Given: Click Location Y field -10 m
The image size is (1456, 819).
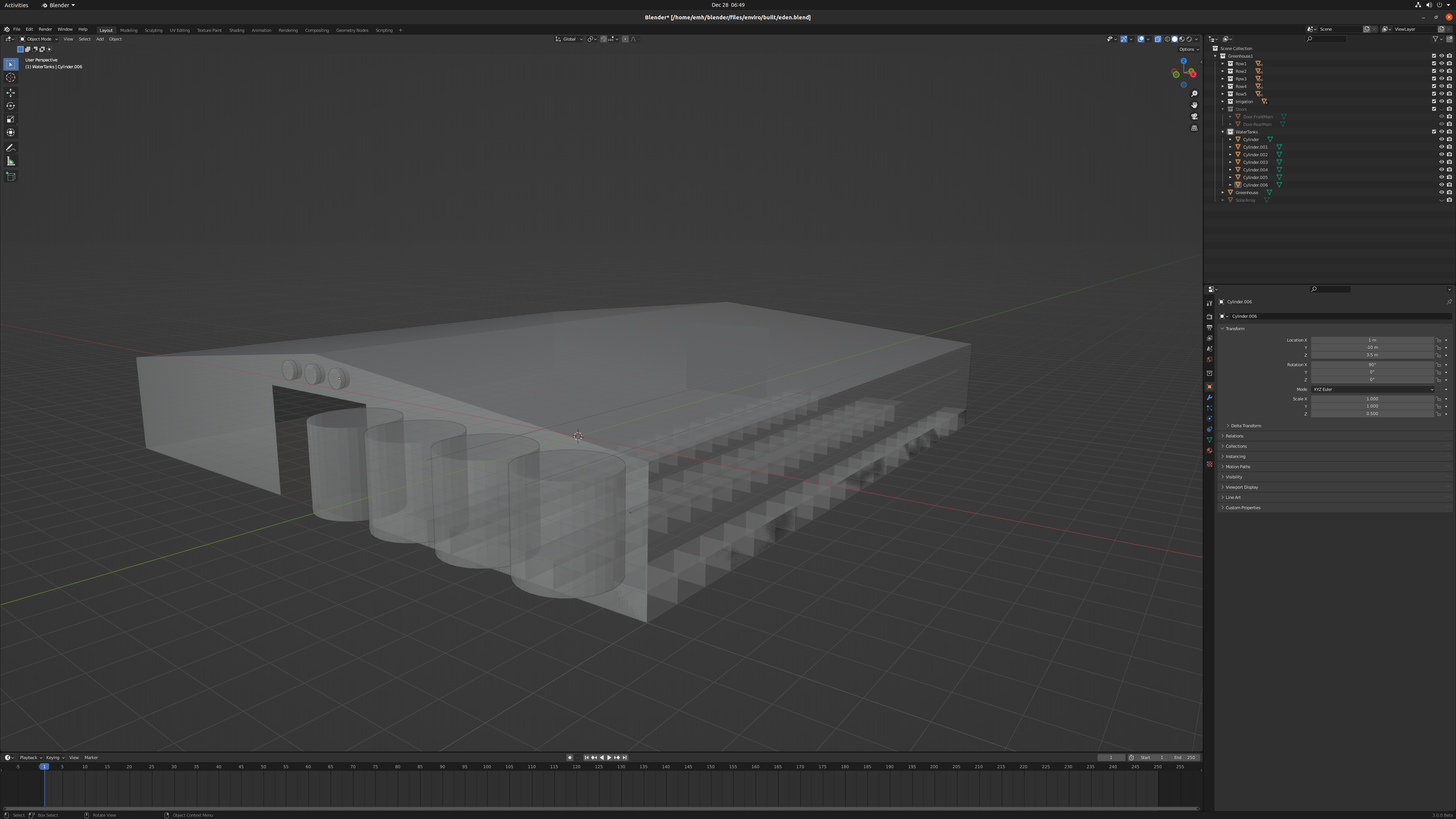Looking at the screenshot, I should tap(1372, 348).
